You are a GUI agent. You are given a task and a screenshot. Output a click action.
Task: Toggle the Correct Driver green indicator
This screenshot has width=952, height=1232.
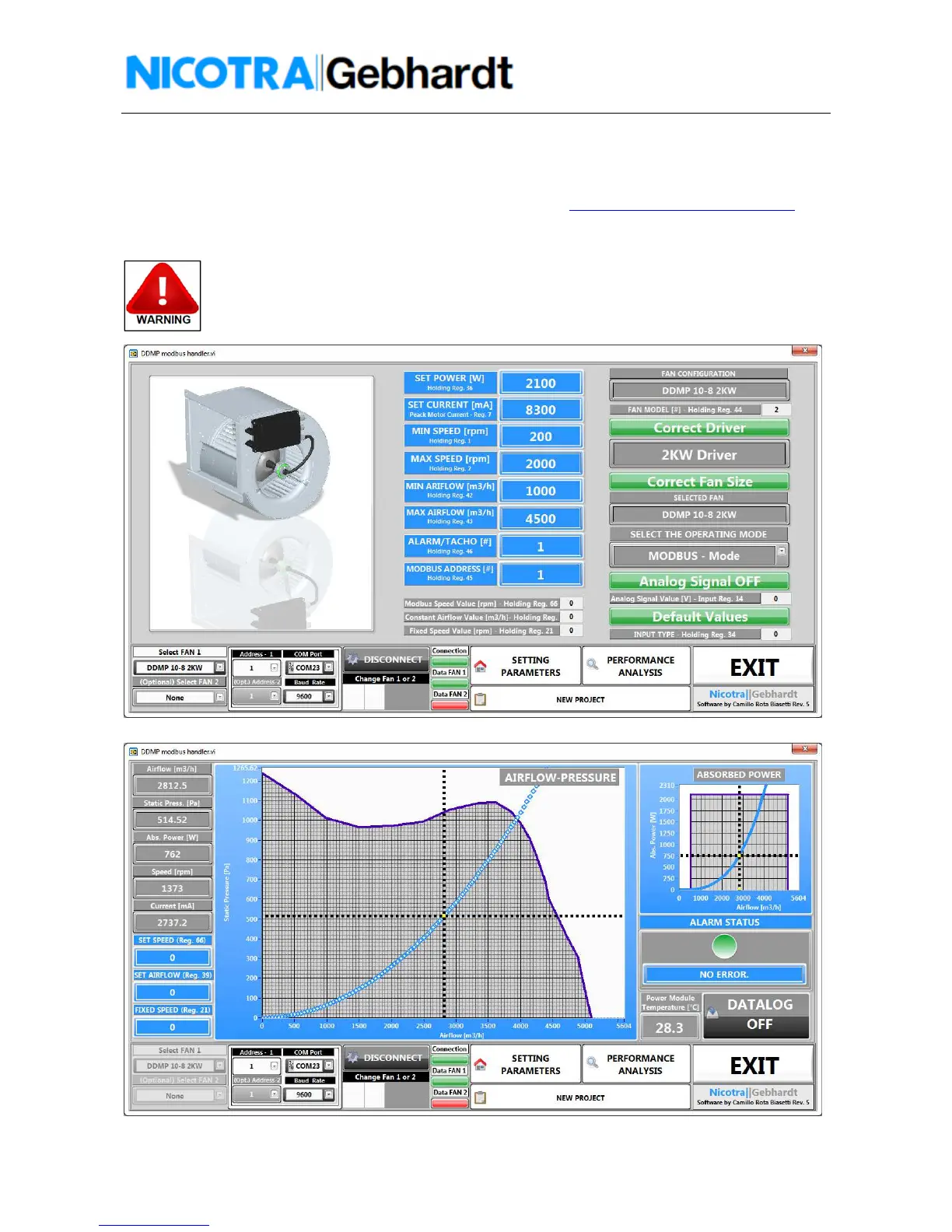pos(699,428)
